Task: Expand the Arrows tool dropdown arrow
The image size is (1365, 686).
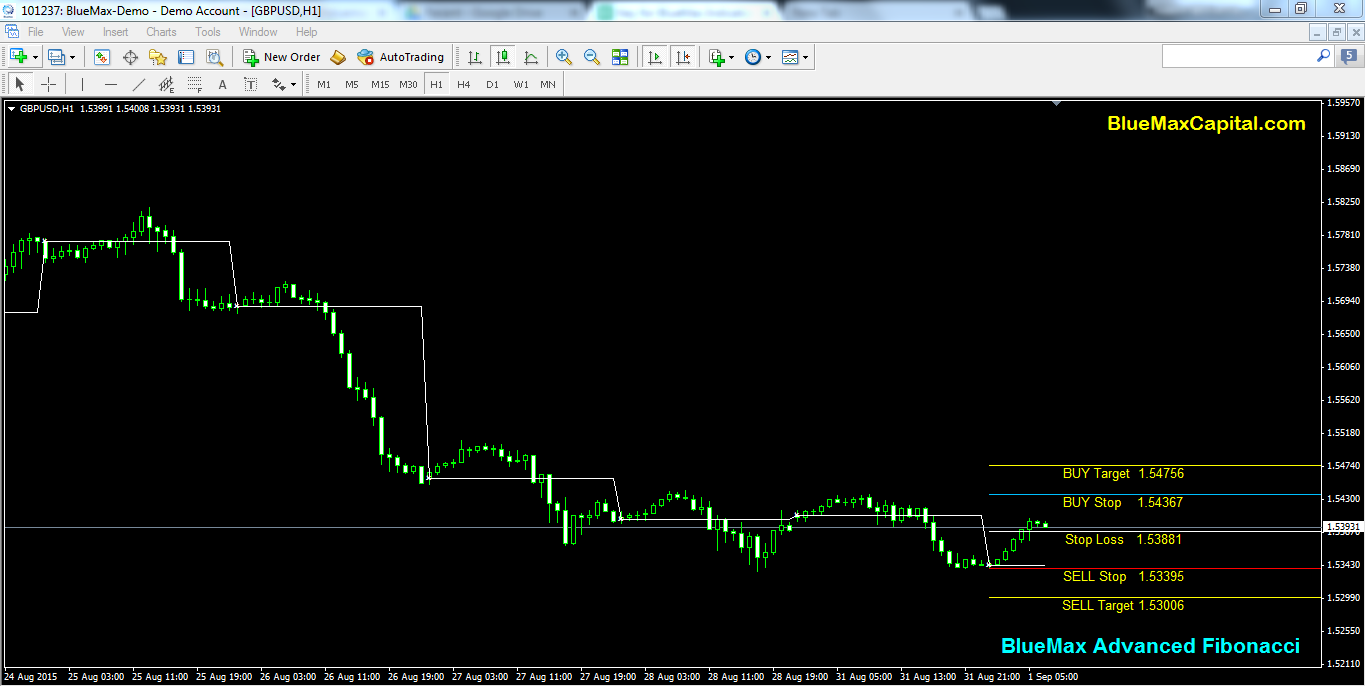Action: click(293, 84)
